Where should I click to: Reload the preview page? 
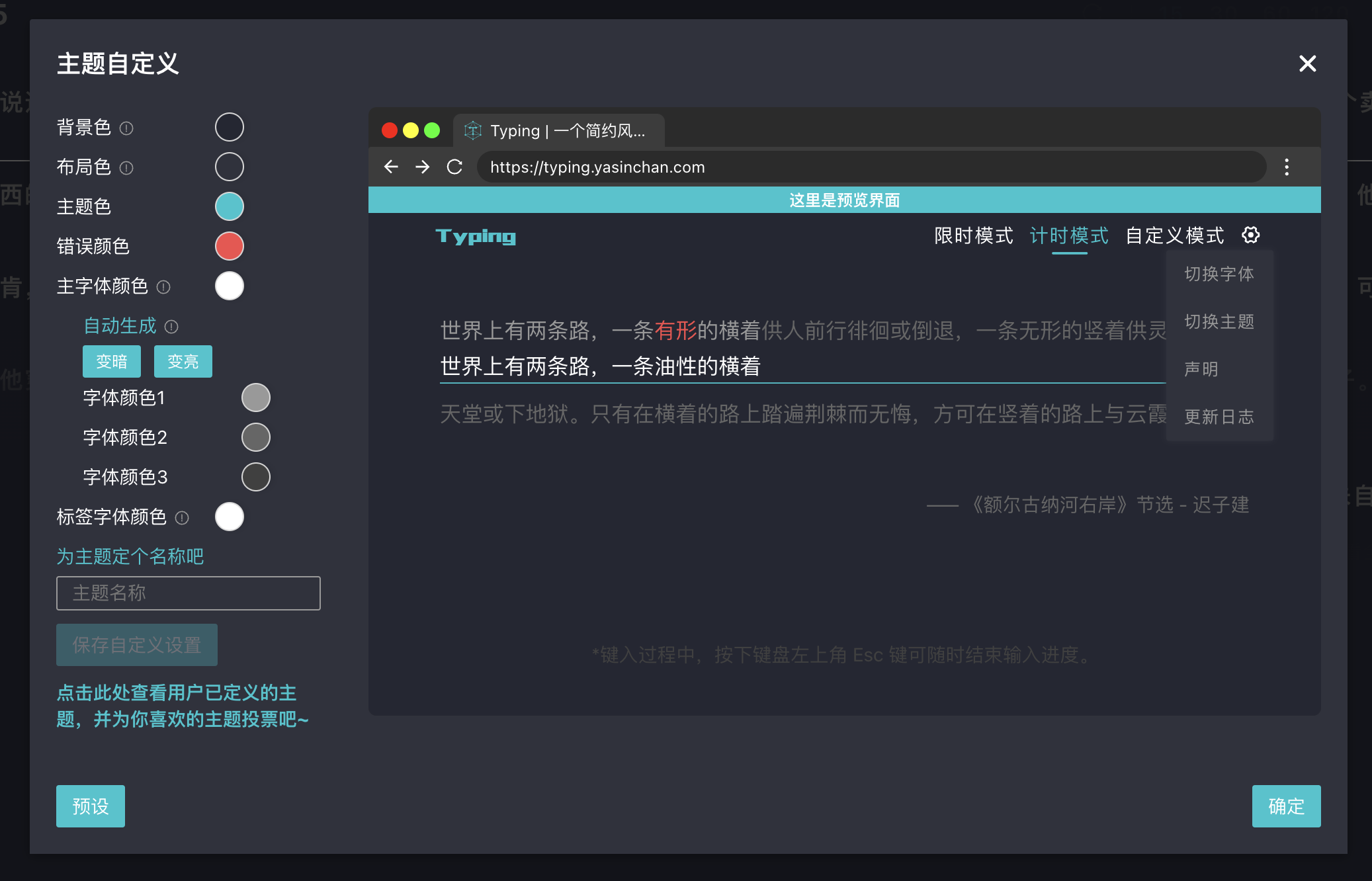point(454,167)
